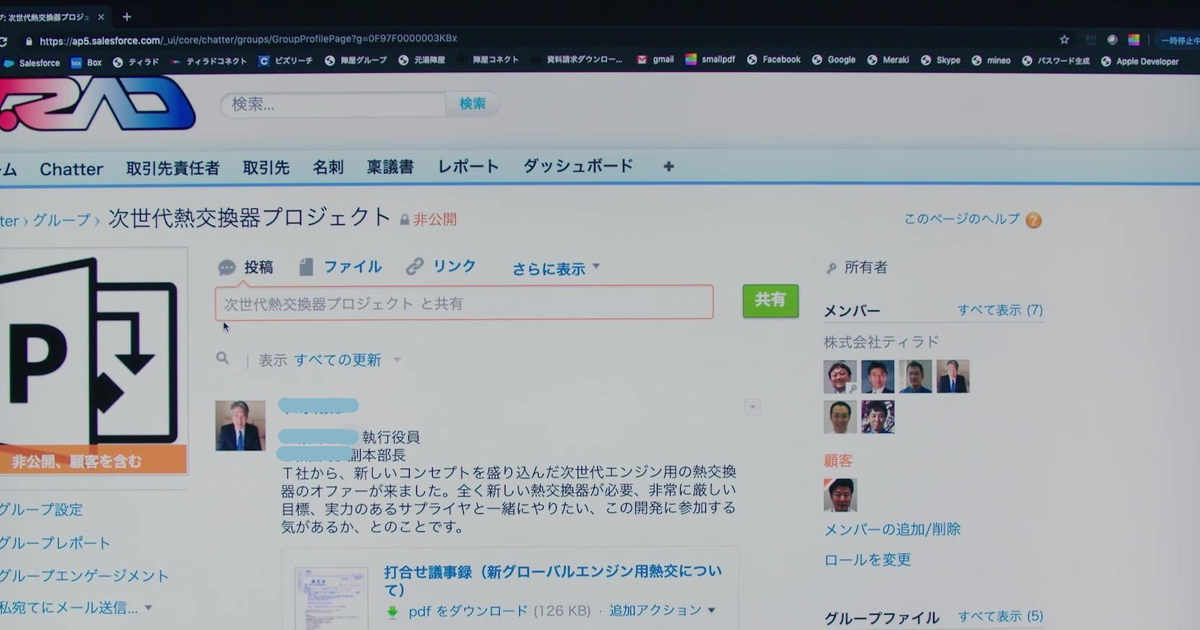Open the グループレポート link
This screenshot has width=1200, height=630.
pos(55,543)
